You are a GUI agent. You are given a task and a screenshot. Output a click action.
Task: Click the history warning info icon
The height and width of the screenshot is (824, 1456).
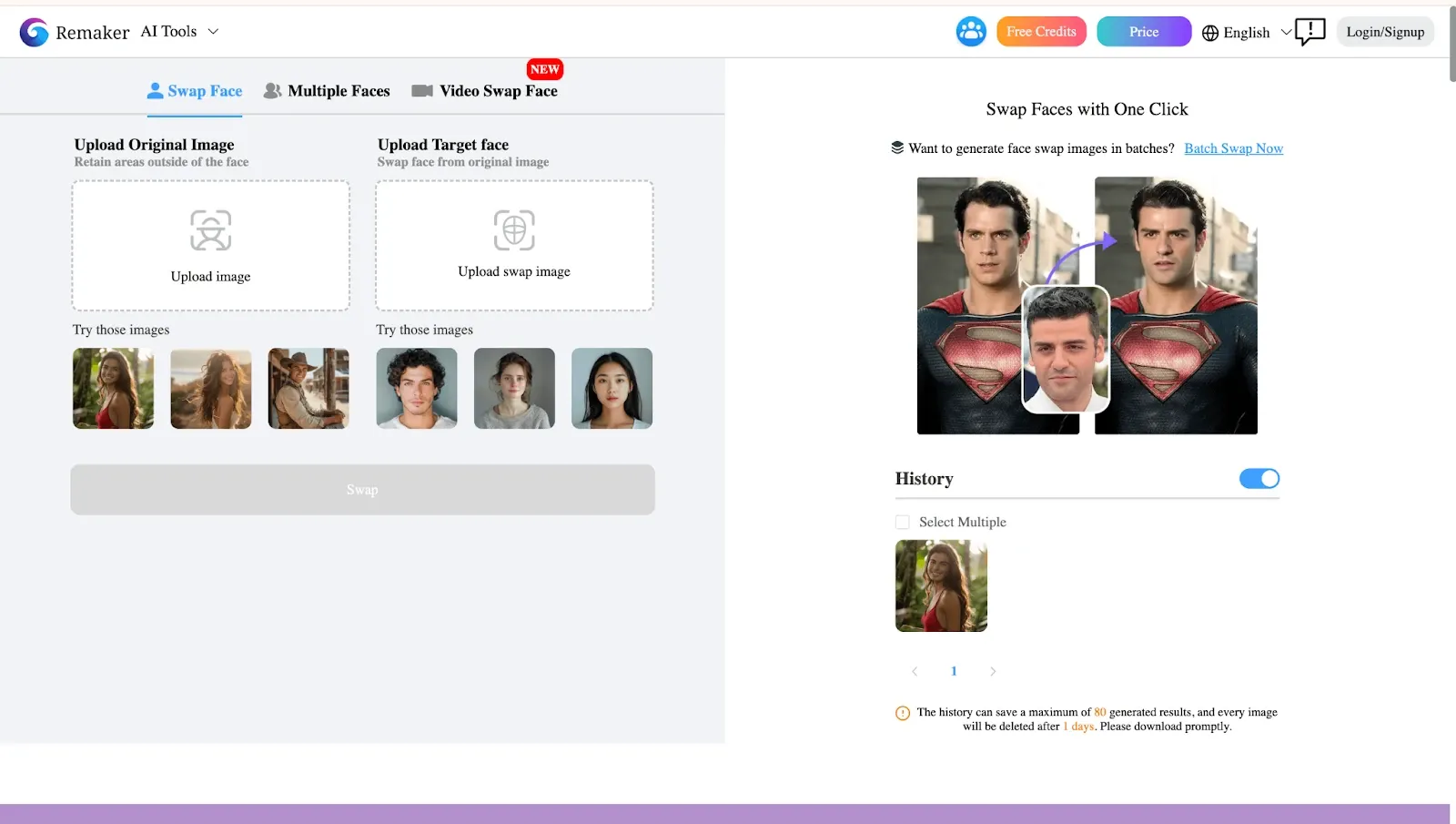pyautogui.click(x=903, y=713)
